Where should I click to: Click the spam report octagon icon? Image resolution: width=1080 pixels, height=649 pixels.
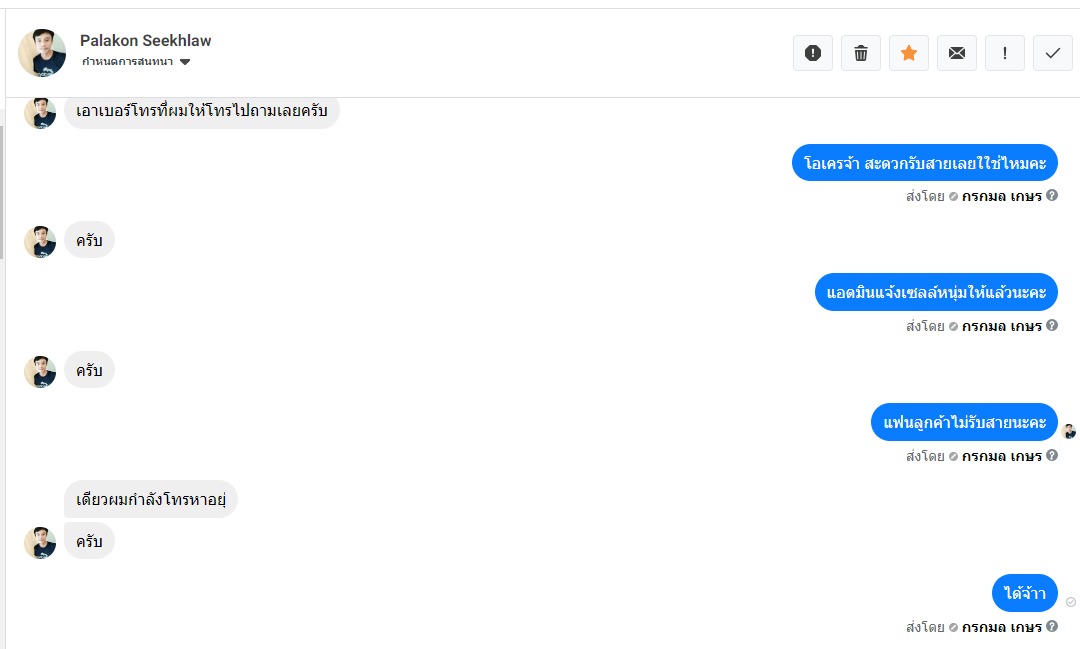tap(813, 53)
